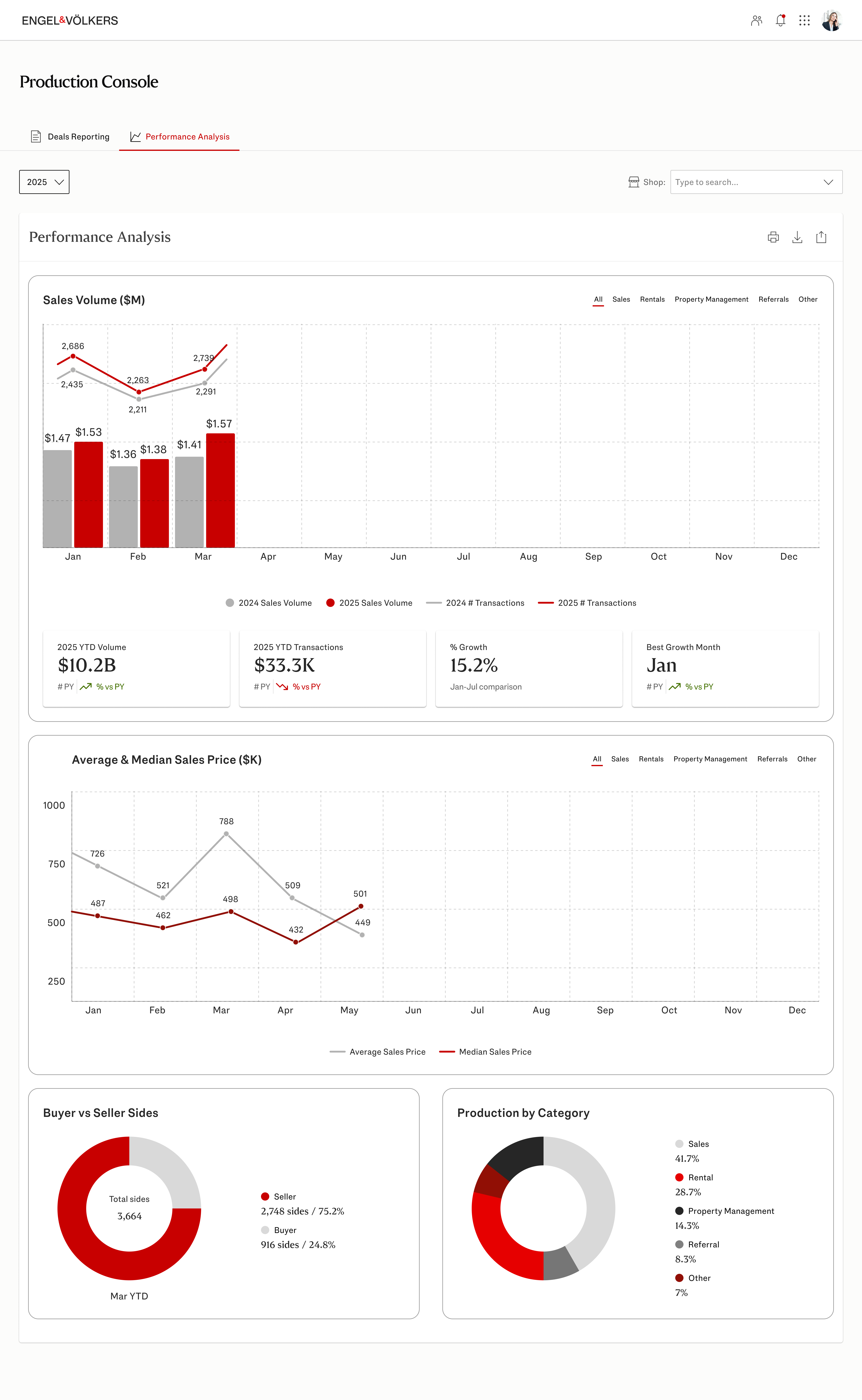Screen dimensions: 862x1400
Task: Click the 501 median price data point
Action: pos(361,906)
